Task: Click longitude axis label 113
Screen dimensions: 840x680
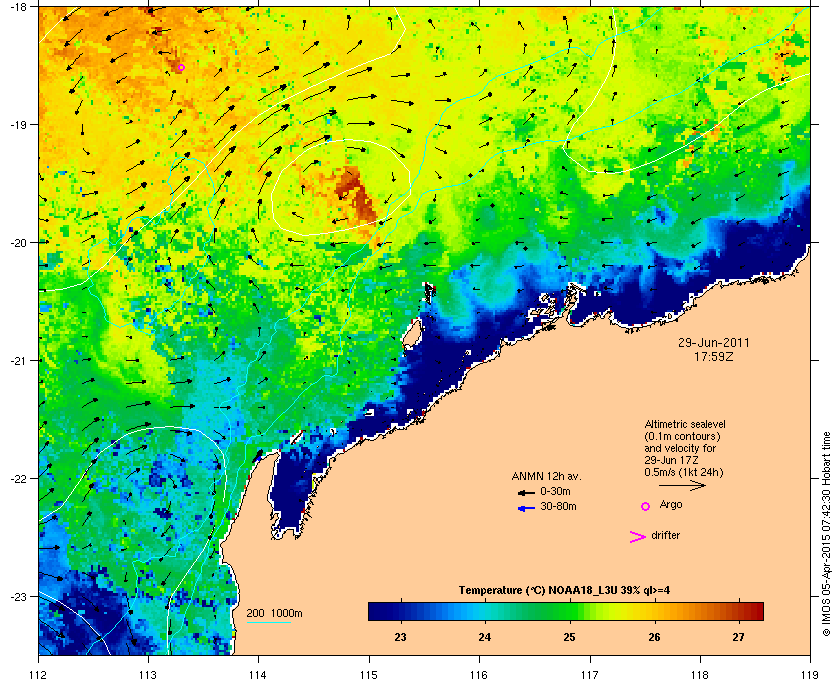Action: [x=148, y=674]
